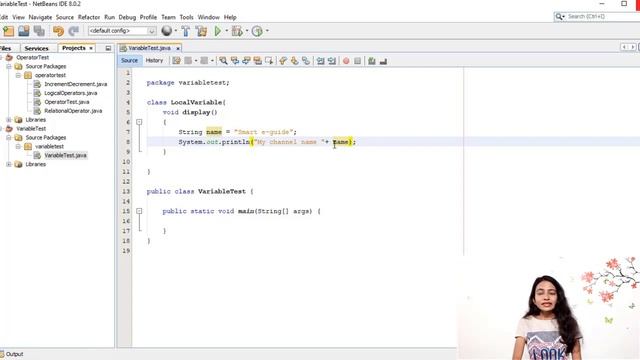Click the Comment lines icon
The image size is (640, 360).
[371, 61]
